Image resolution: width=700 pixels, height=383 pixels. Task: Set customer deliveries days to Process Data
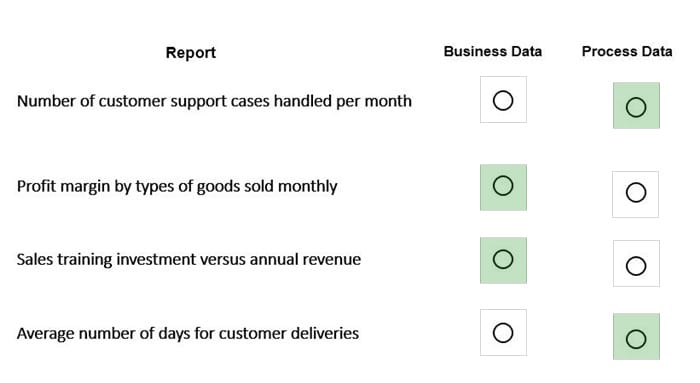coord(636,339)
